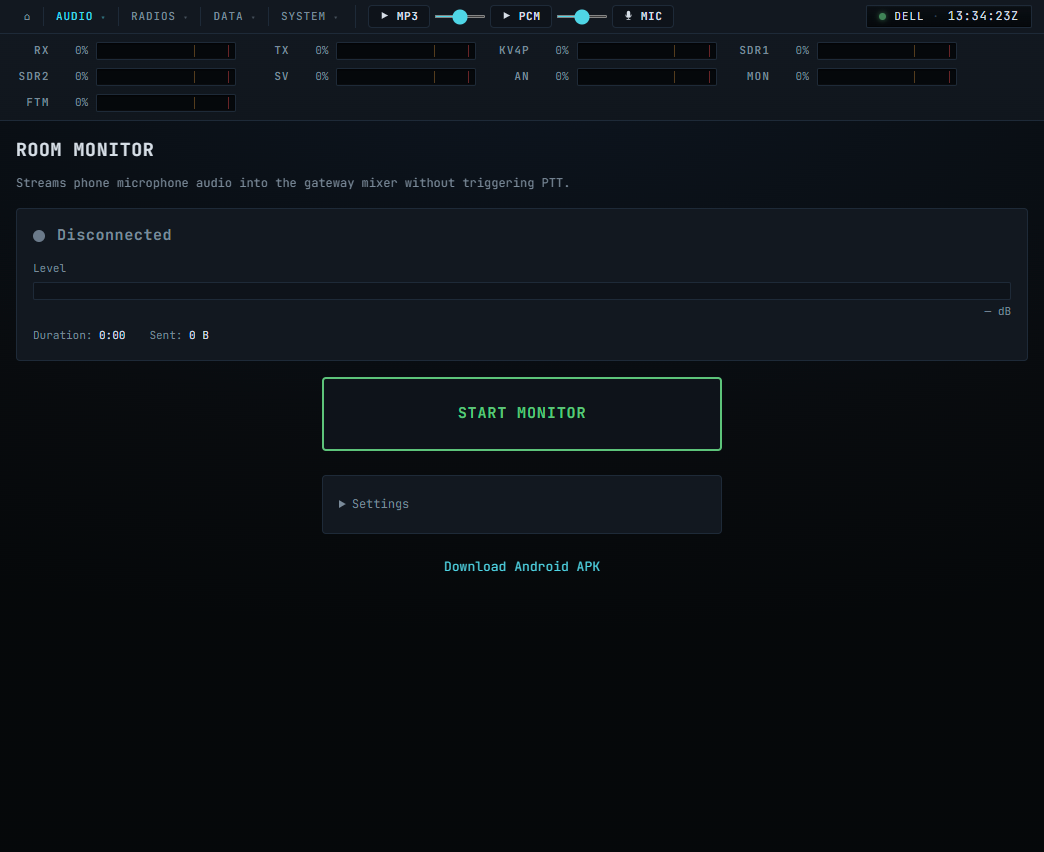Click the MON level meter
This screenshot has height=852, width=1044.
[887, 77]
